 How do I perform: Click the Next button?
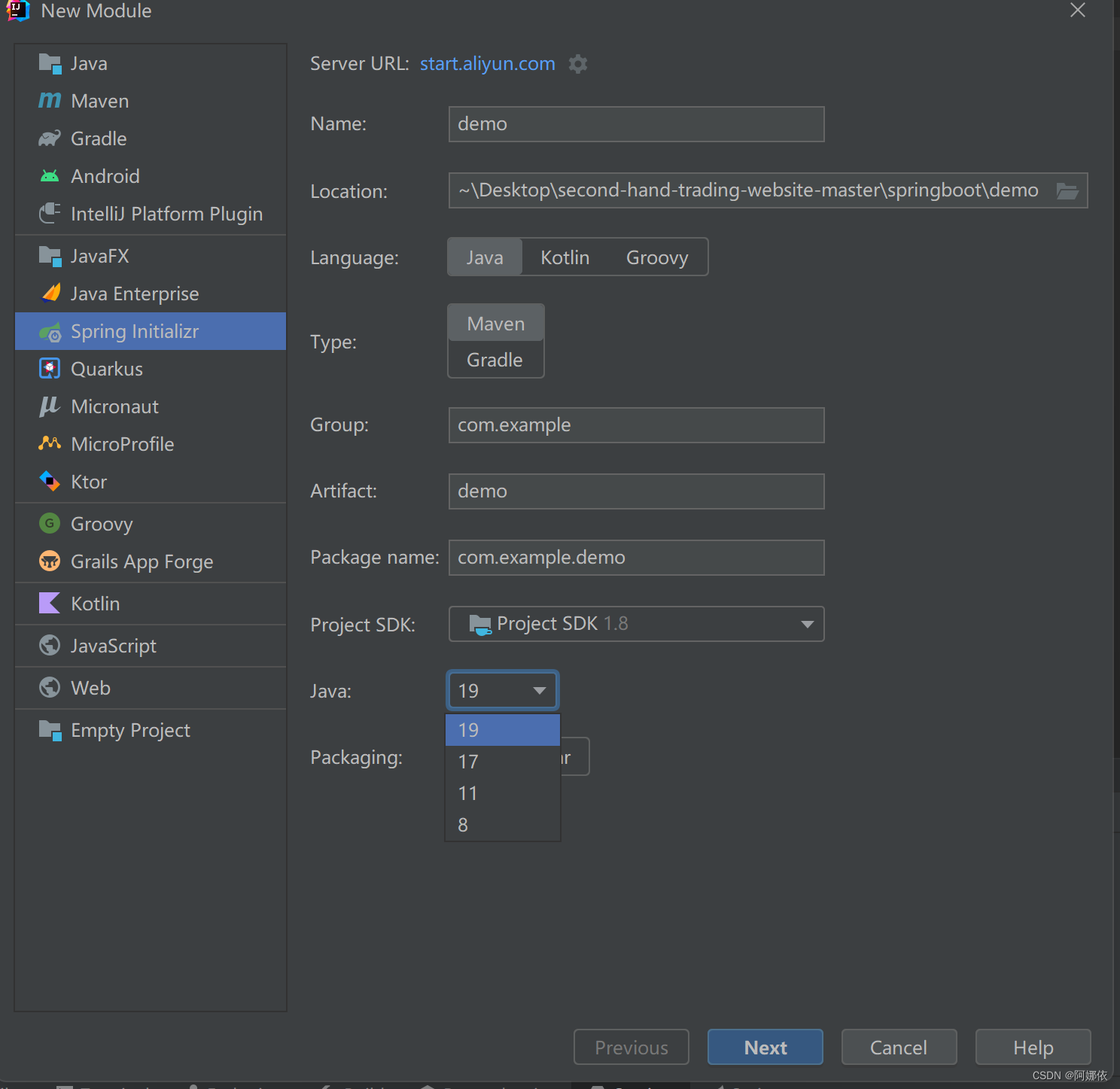click(x=765, y=1047)
